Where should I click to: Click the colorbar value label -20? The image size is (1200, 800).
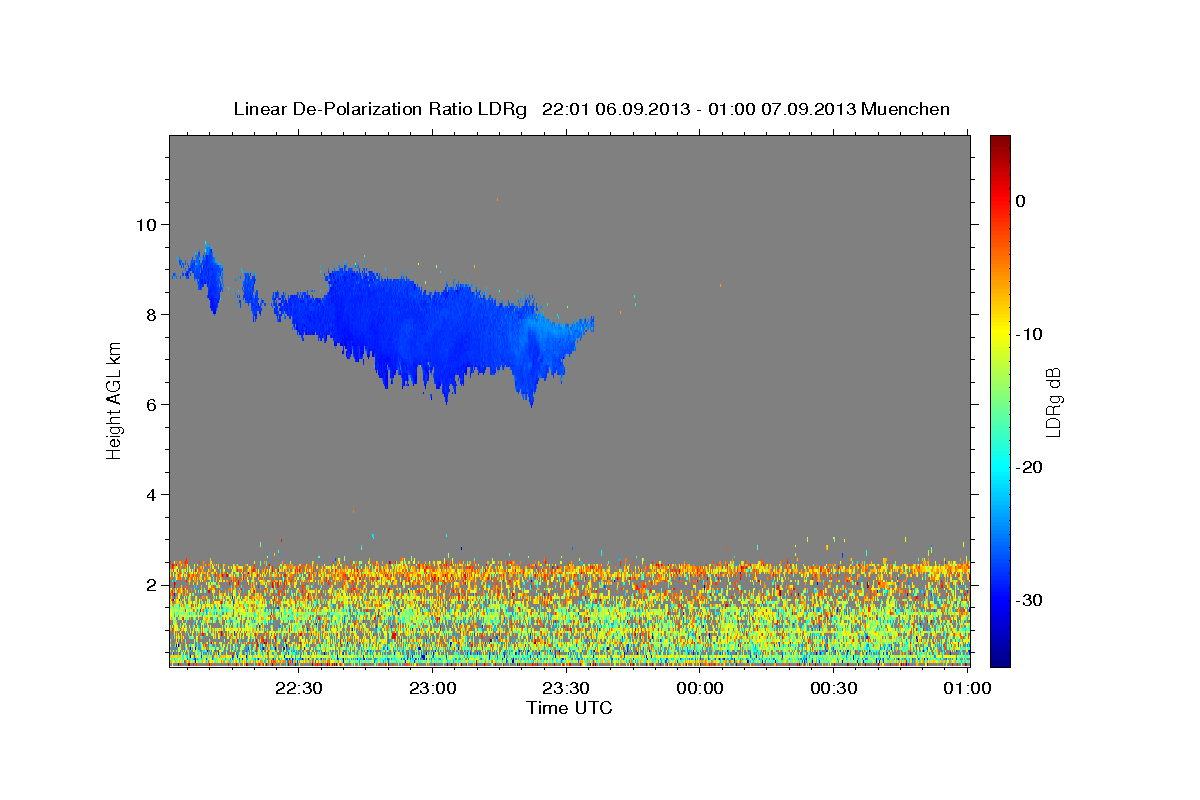point(1029,467)
